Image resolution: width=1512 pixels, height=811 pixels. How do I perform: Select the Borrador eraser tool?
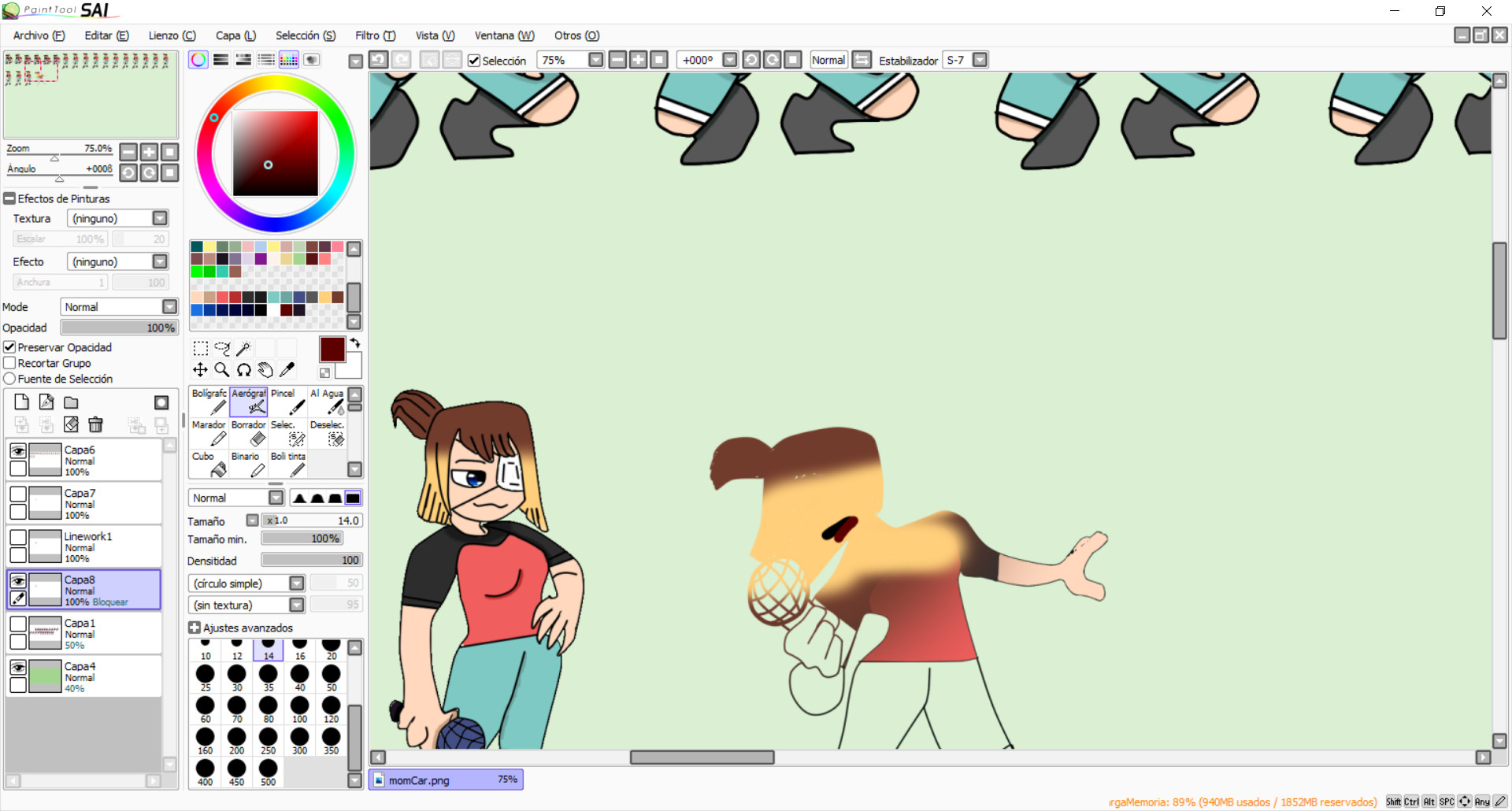click(249, 434)
